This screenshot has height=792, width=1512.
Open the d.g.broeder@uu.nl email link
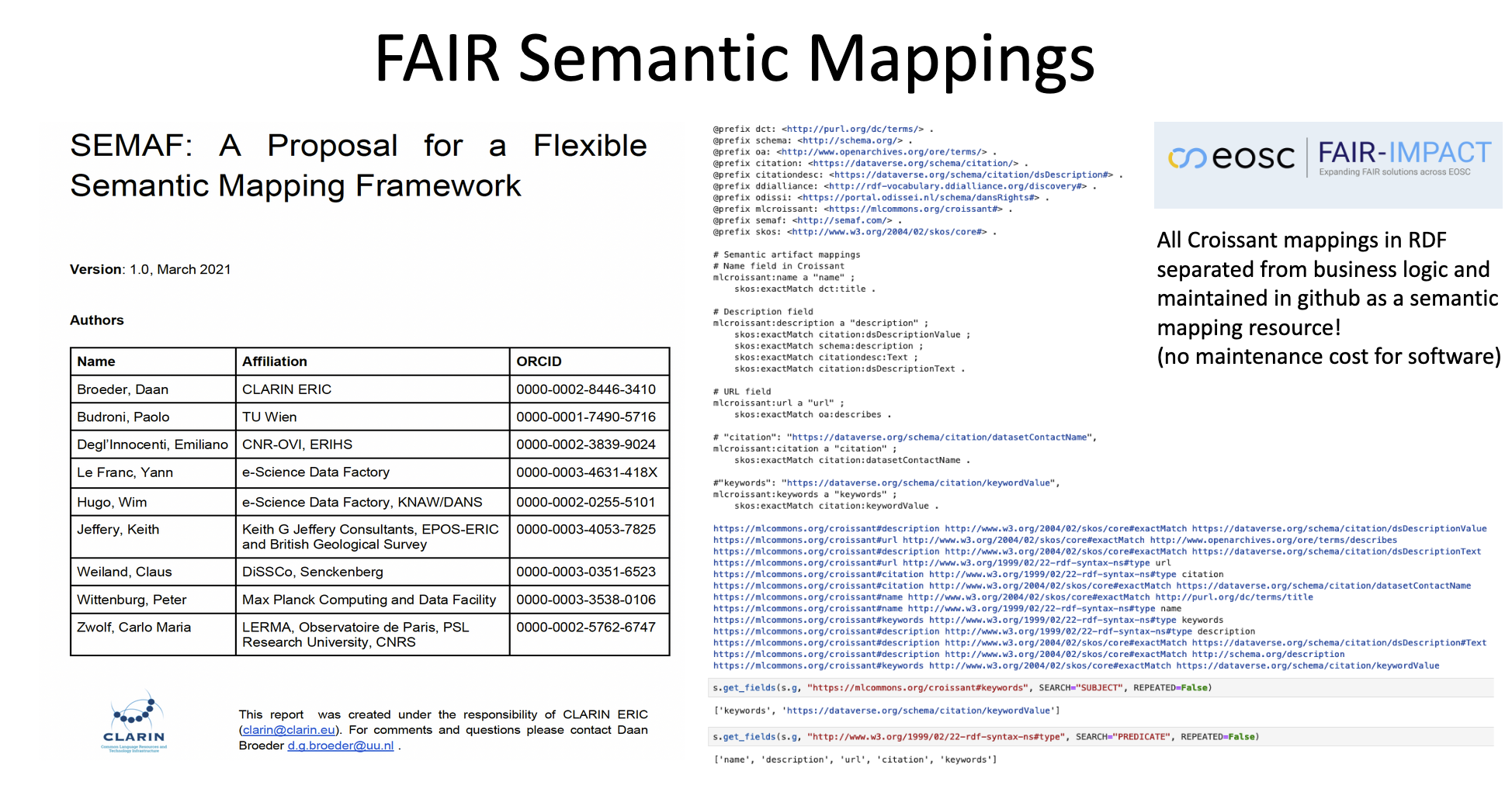pyautogui.click(x=340, y=745)
